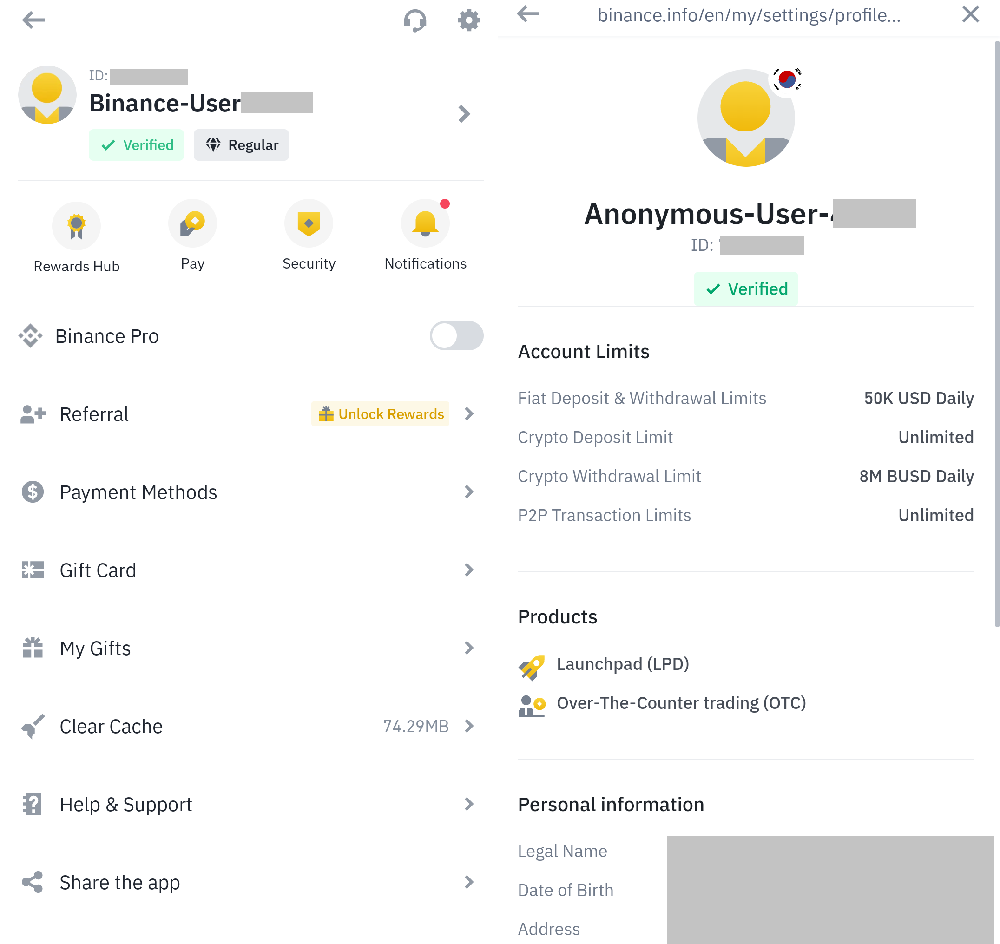1000x944 pixels.
Task: Expand My Gifts chevron
Action: 469,648
